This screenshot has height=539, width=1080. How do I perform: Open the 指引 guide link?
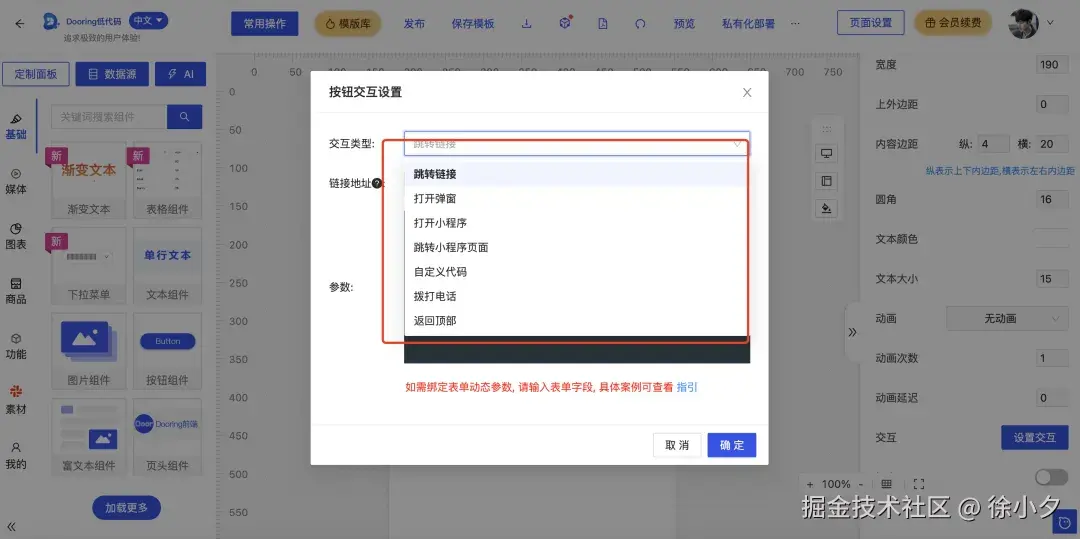click(x=687, y=388)
